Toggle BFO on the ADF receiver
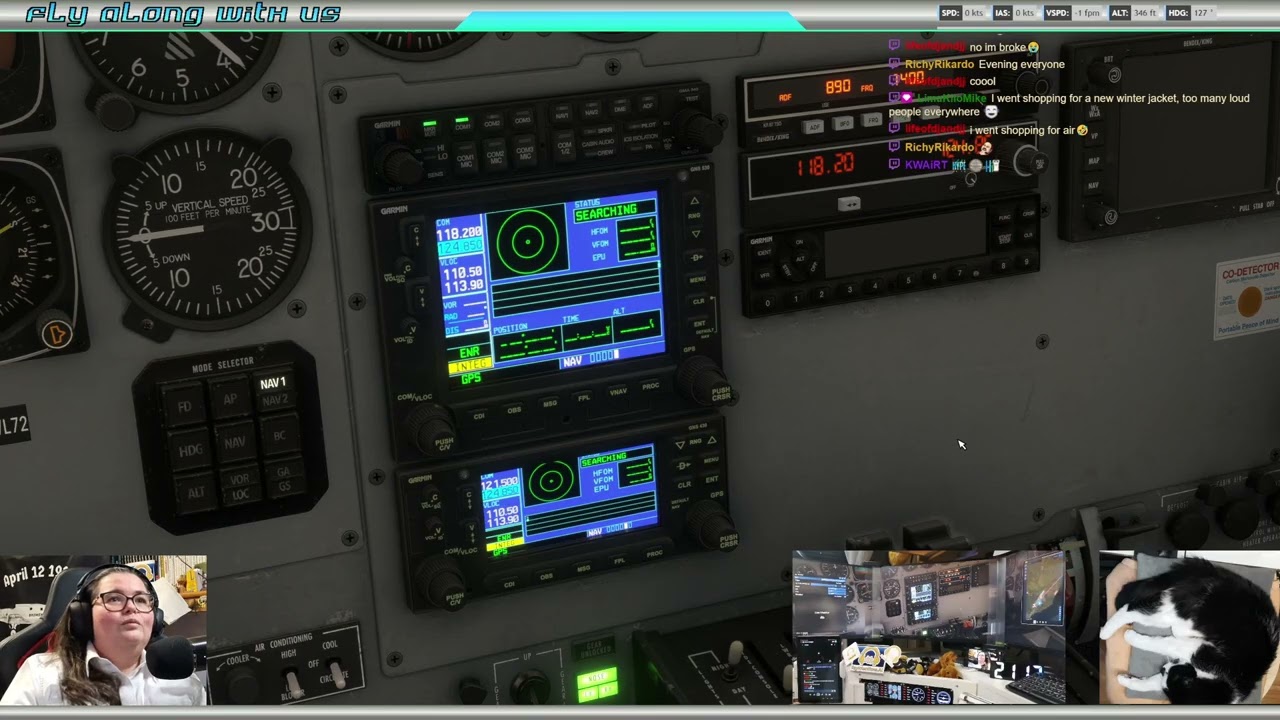The height and width of the screenshot is (720, 1280). [x=843, y=123]
